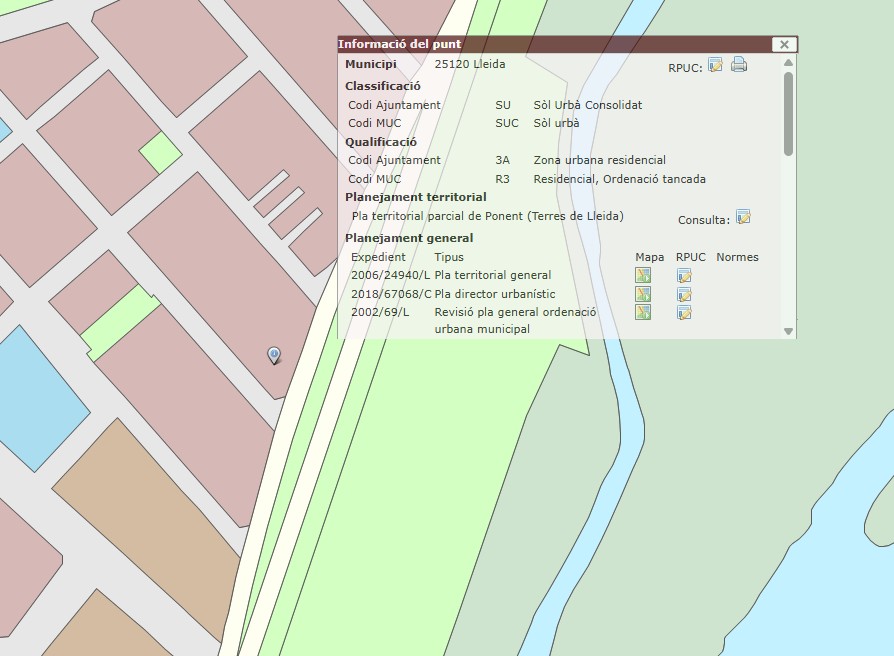Open RPUC icon for Pla director urbanístic
This screenshot has width=894, height=656.
[684, 295]
